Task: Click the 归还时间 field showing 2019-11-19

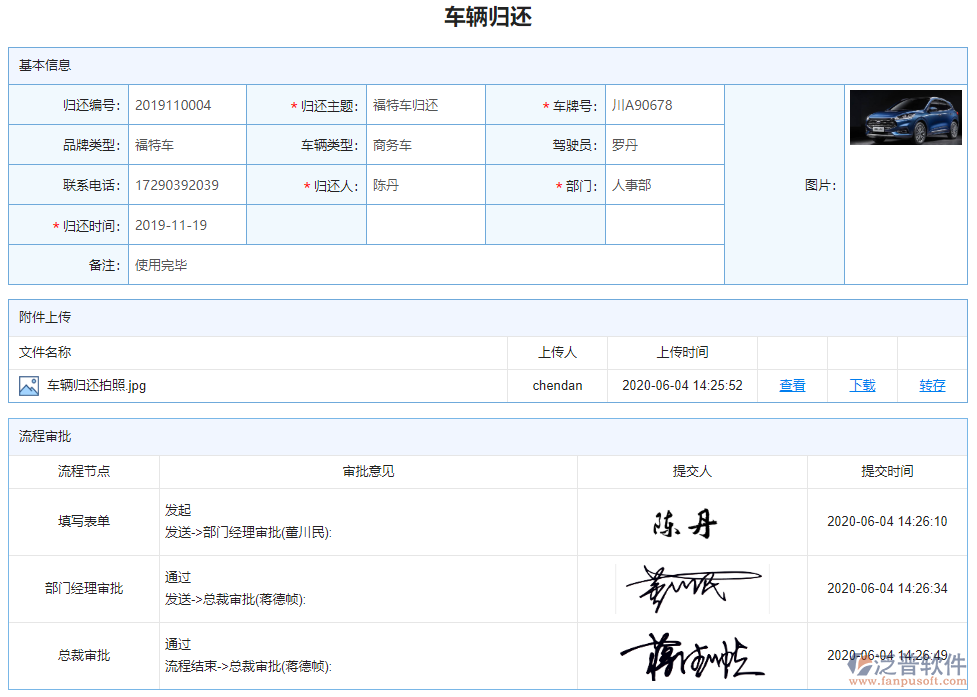Action: click(186, 225)
